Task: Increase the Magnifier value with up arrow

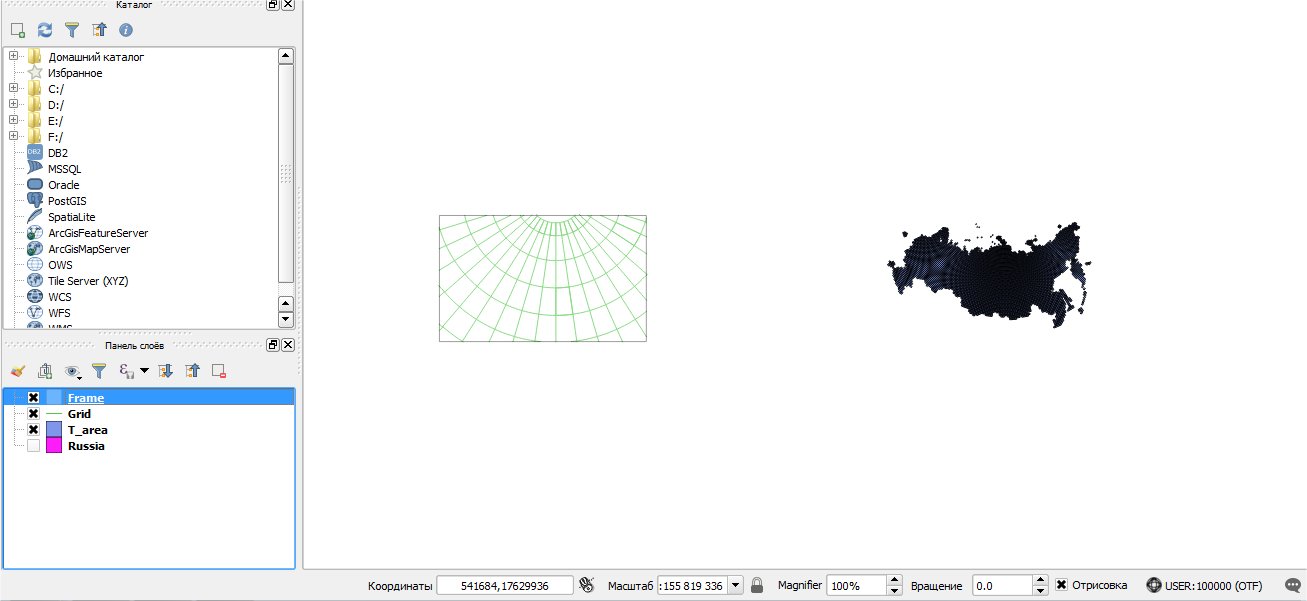Action: click(x=894, y=581)
